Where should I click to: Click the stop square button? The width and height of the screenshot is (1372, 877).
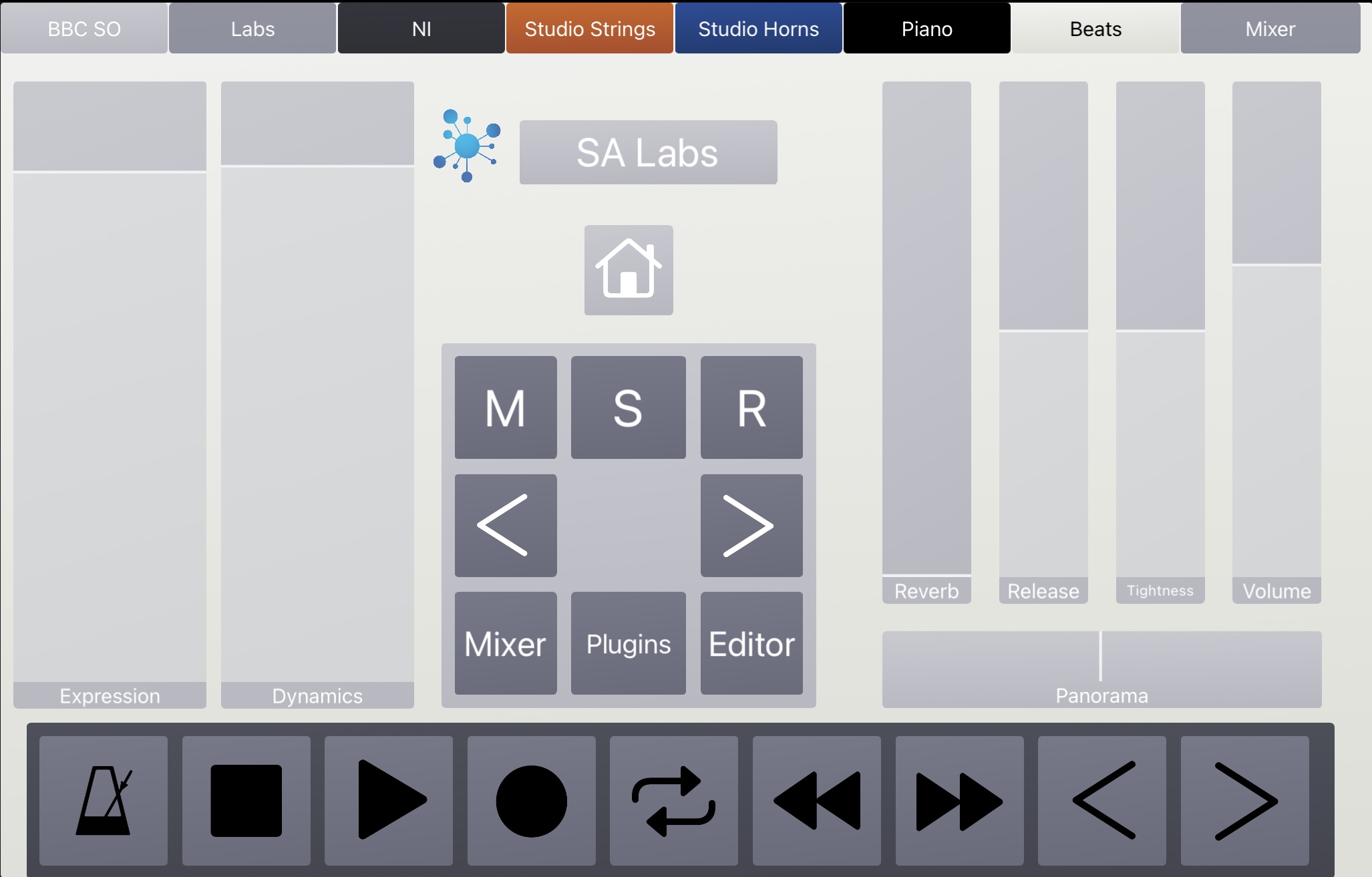[246, 800]
